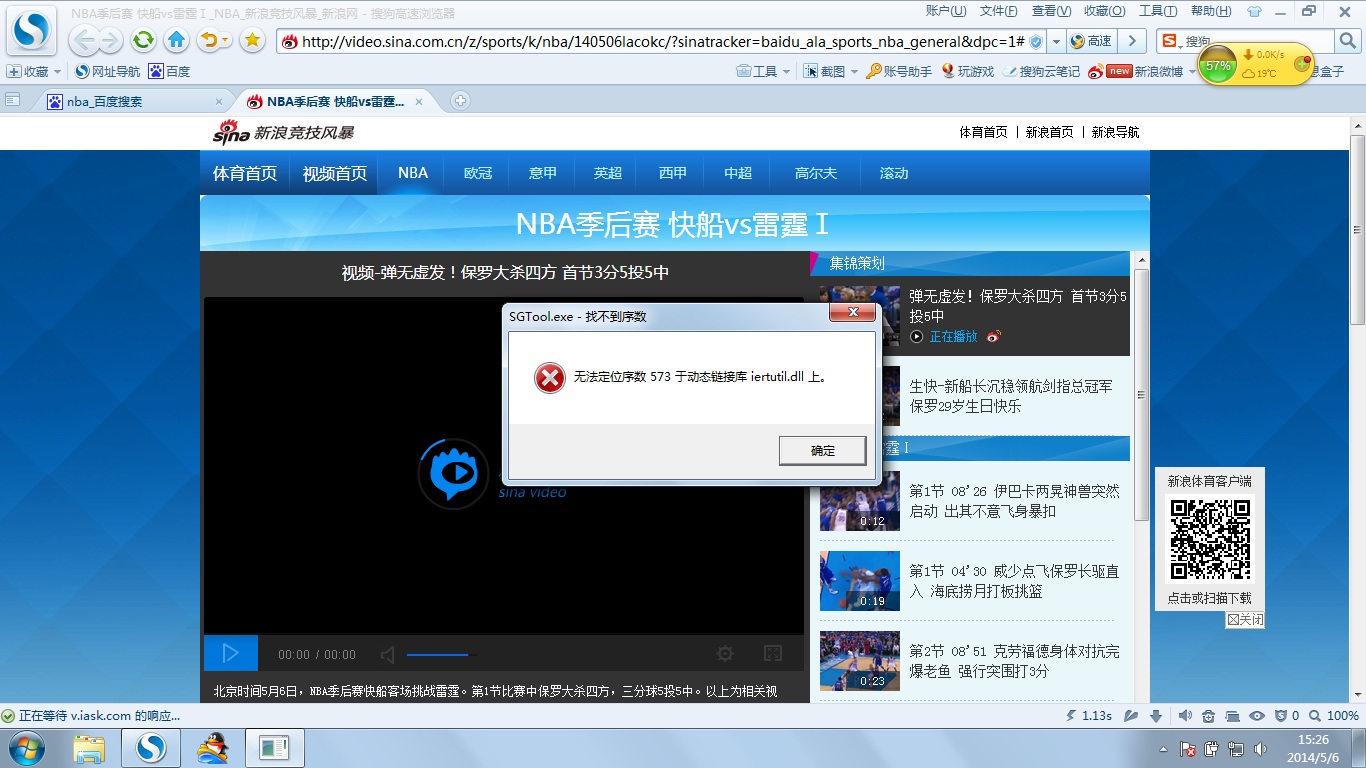Screen dimensions: 1366x768
Task: Click the 57% memory accelerator ball
Action: (x=1219, y=65)
